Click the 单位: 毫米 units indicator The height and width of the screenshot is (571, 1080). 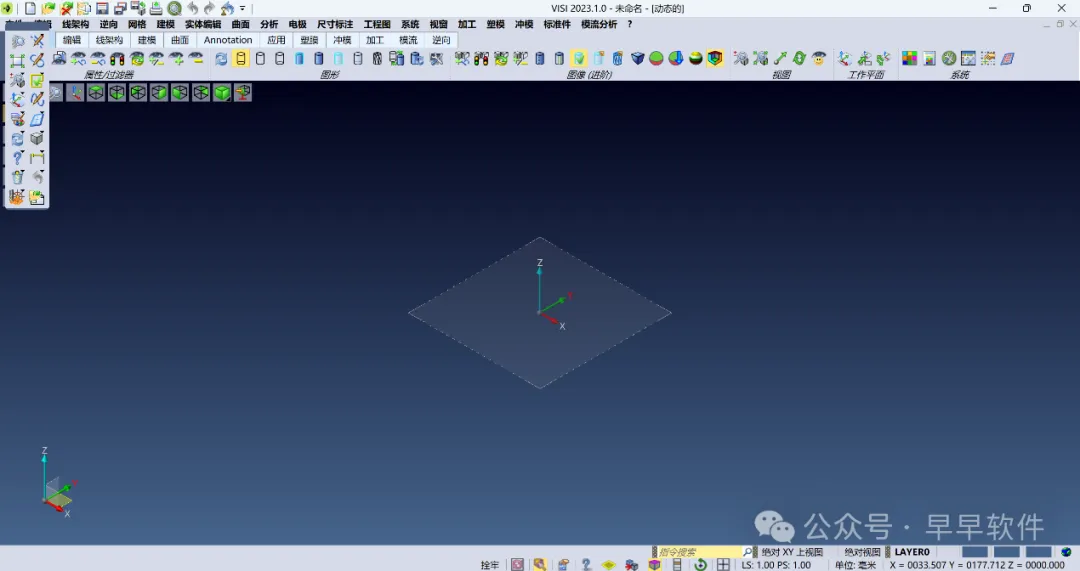click(855, 565)
